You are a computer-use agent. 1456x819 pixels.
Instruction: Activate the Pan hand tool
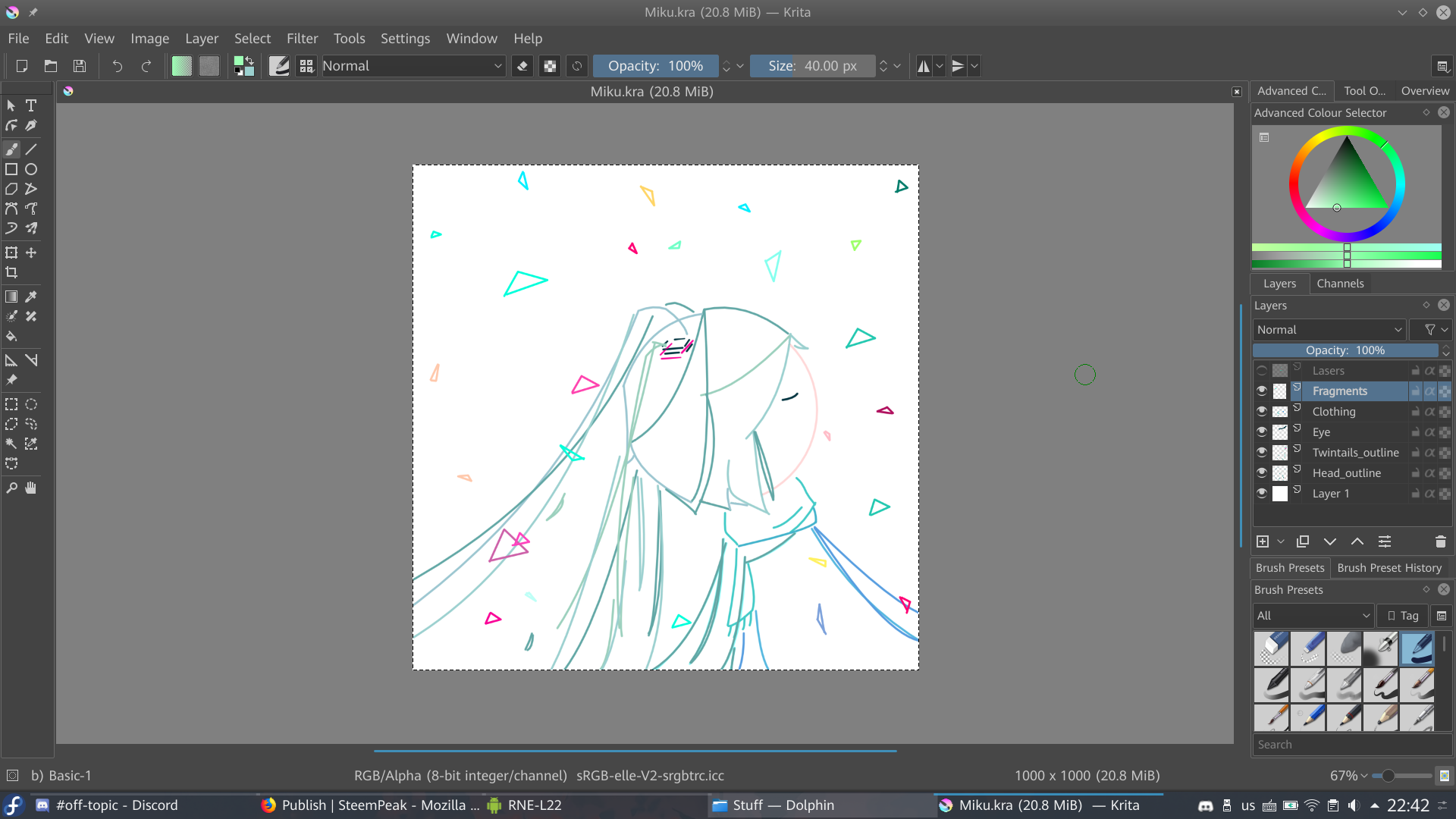(x=31, y=488)
